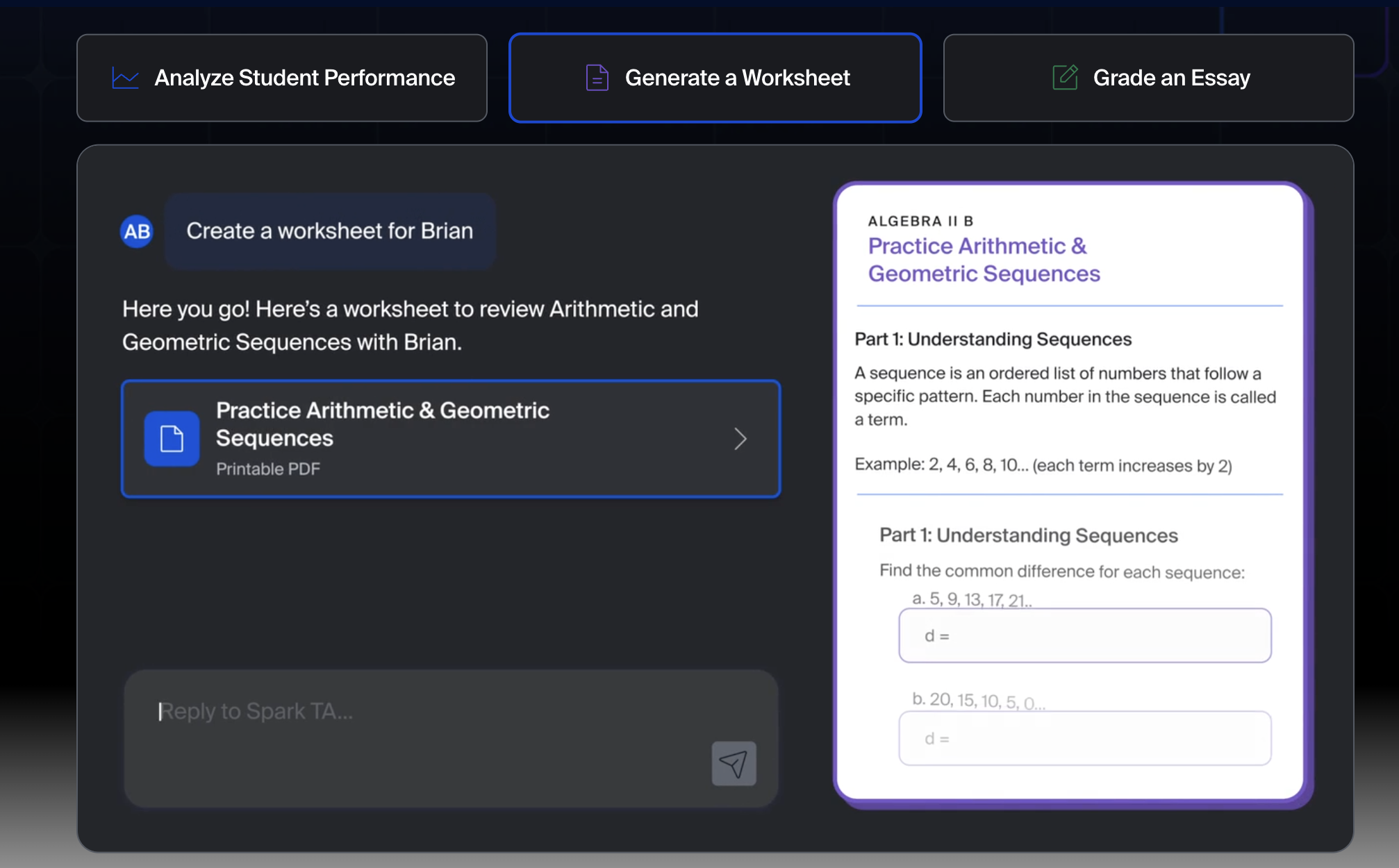This screenshot has height=868, width=1399.
Task: Click the purple worksheet title heading in preview
Action: 984,260
